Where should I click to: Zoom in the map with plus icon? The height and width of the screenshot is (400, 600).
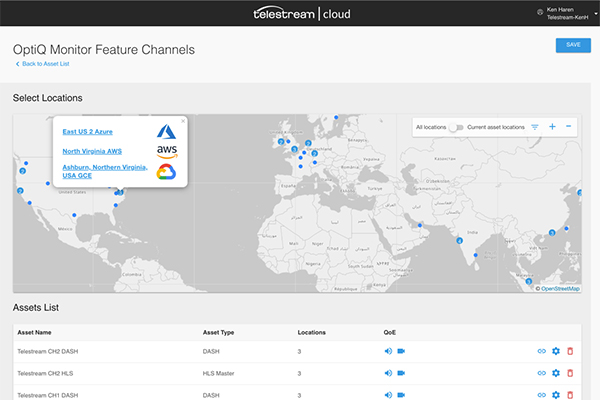(552, 127)
